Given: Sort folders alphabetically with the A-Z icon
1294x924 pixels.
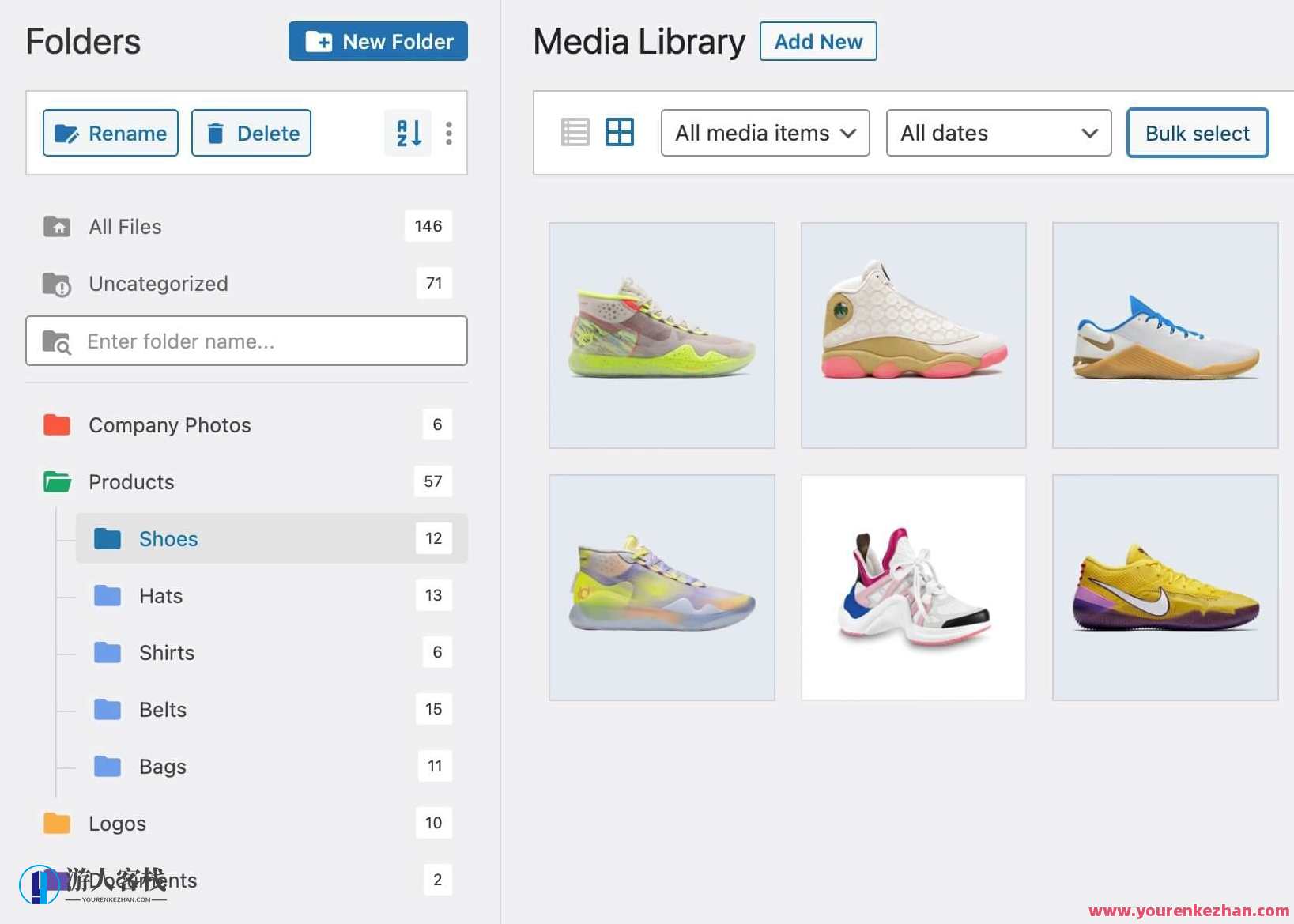Looking at the screenshot, I should 406,133.
